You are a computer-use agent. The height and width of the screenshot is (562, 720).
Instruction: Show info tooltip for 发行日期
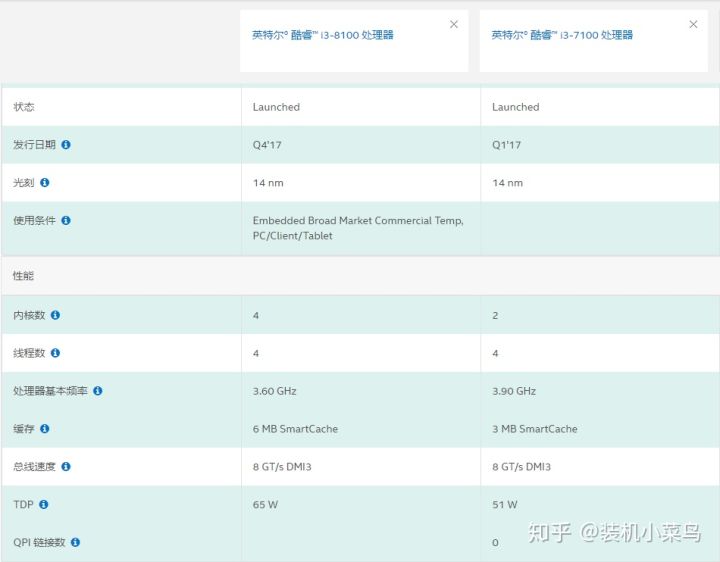[x=66, y=145]
